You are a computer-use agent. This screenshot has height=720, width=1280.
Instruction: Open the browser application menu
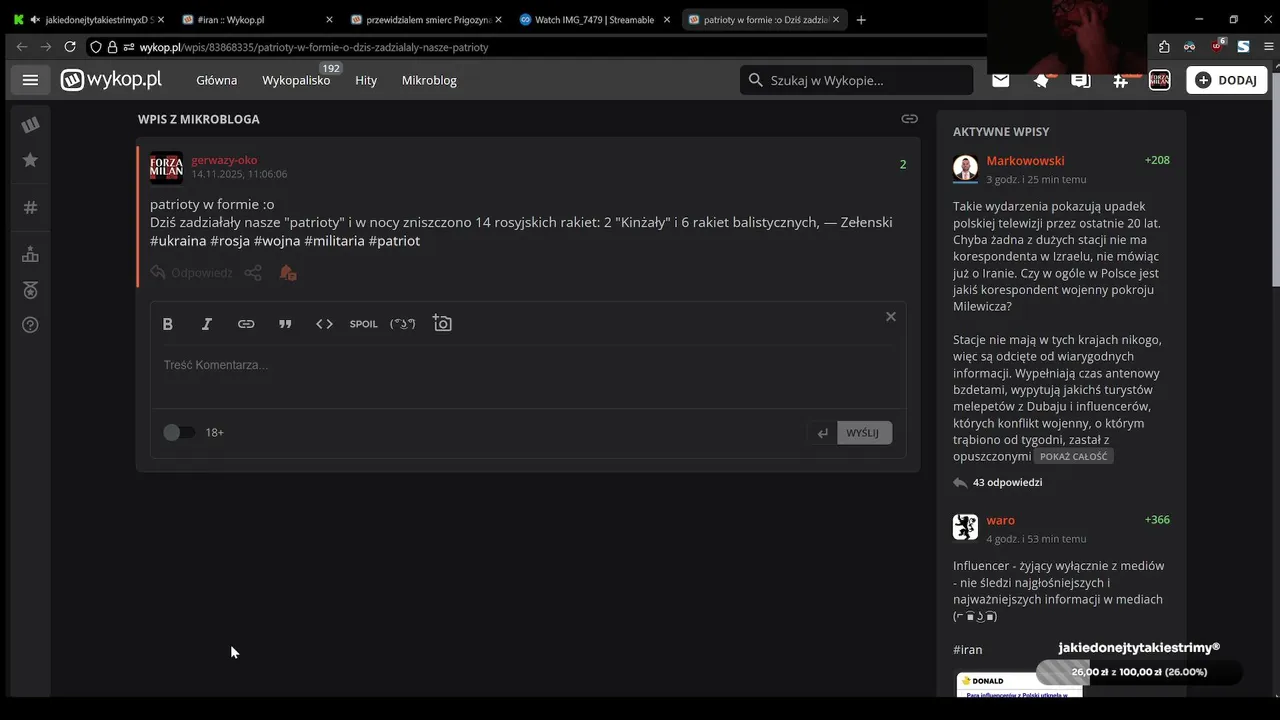[x=1269, y=46]
